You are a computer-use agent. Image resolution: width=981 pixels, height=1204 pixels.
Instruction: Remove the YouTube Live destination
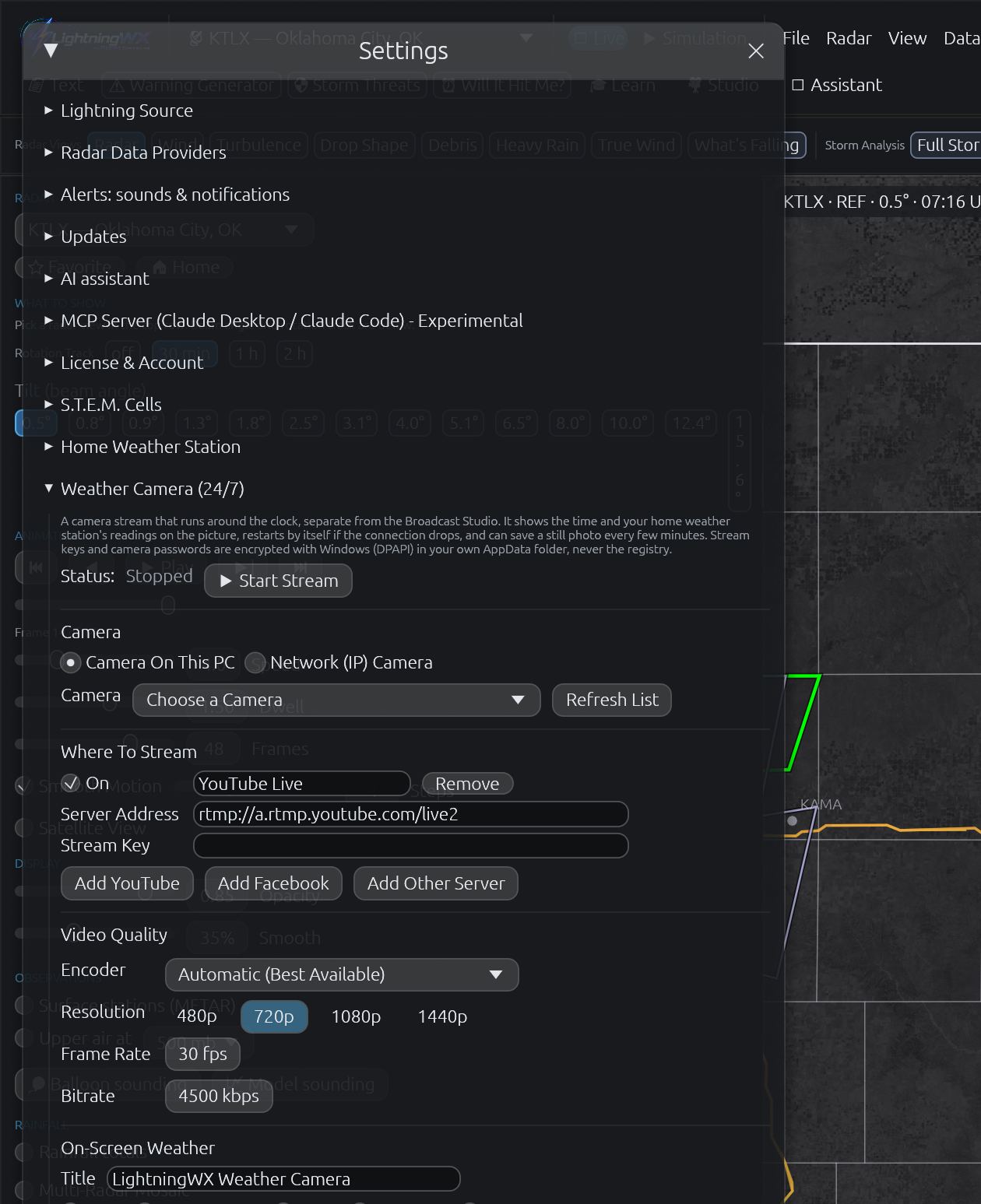(x=467, y=784)
